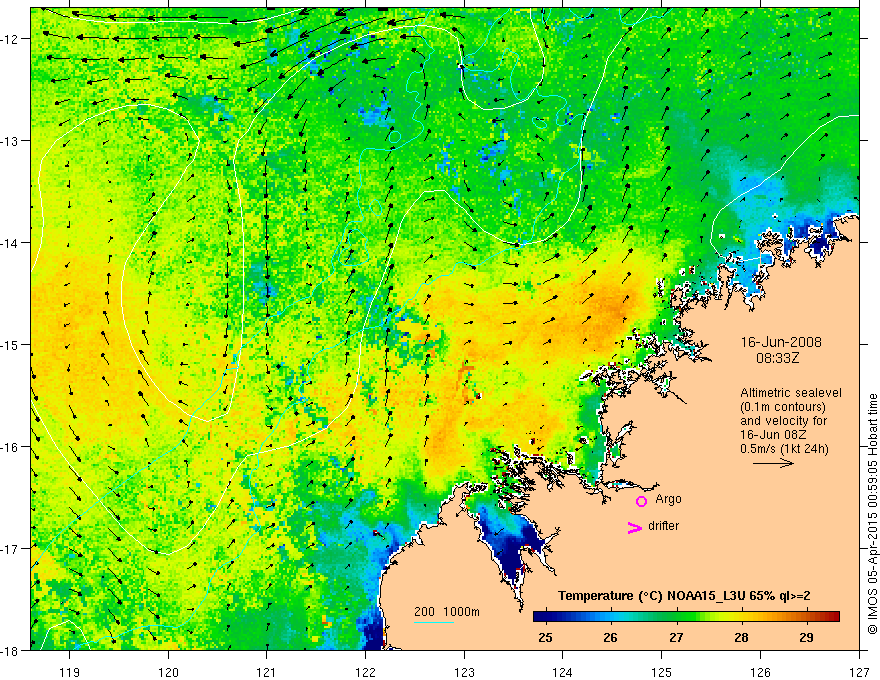Click the dark blue end of temperature colorbar
Image resolution: width=880 pixels, height=680 pixels.
[538, 616]
